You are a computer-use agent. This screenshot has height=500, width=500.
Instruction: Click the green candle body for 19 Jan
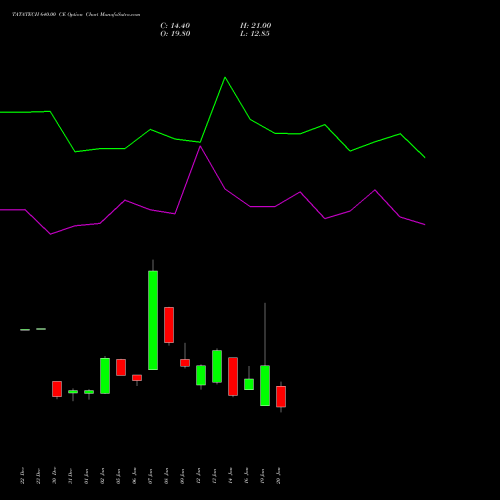[265, 386]
